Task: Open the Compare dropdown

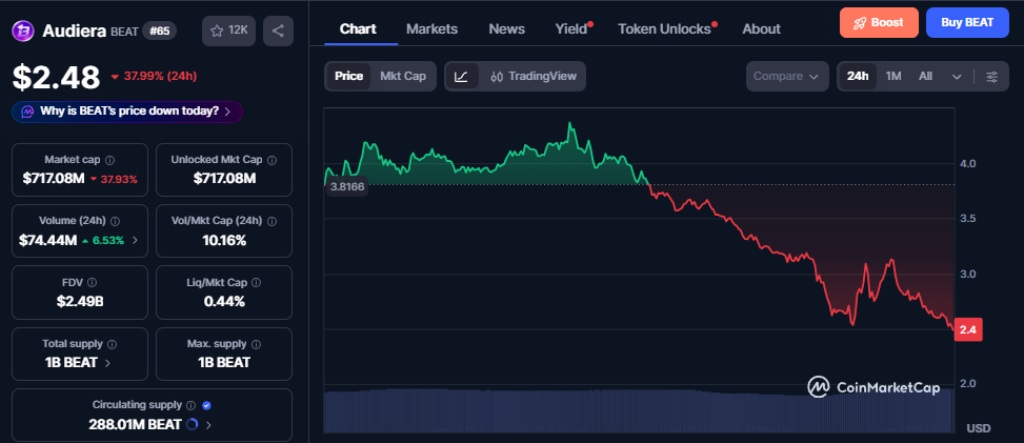Action: [787, 76]
